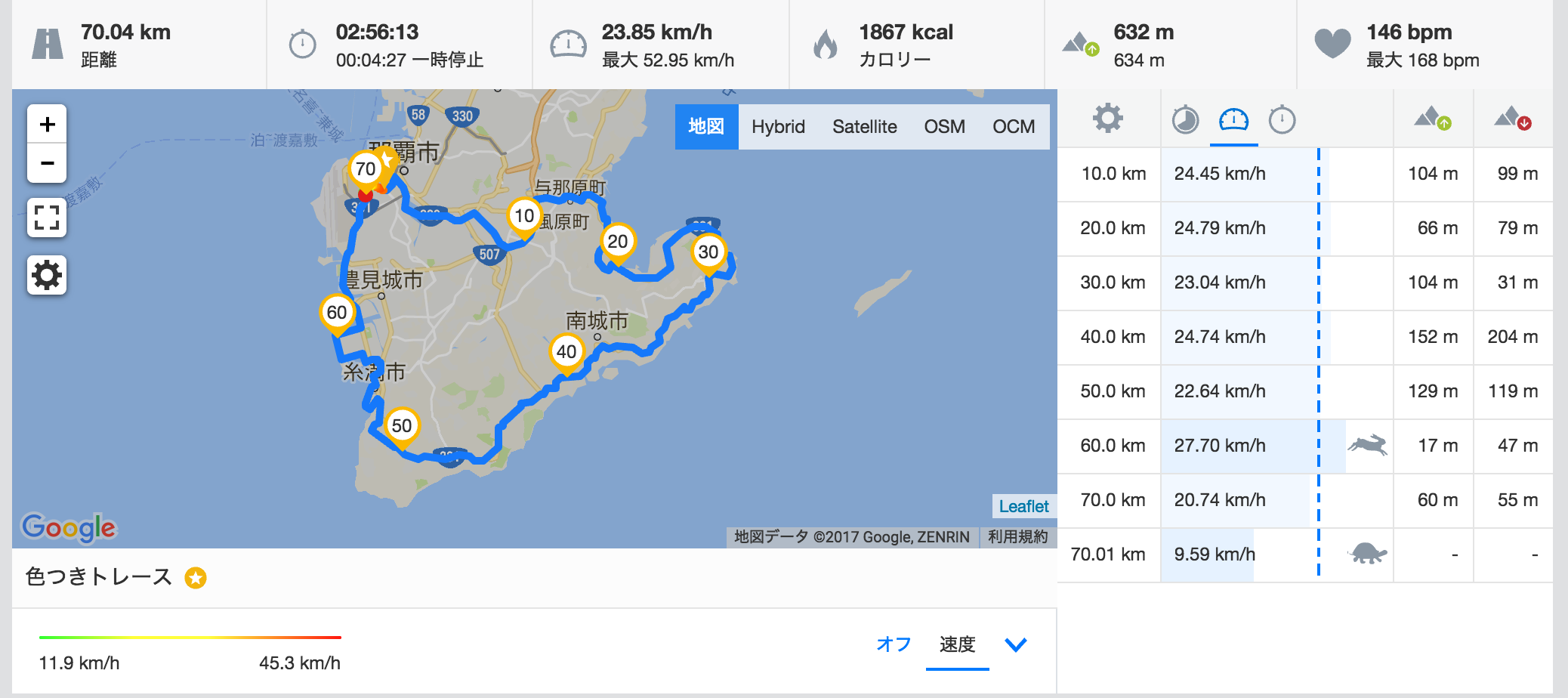Select the 地図 map type
Screen dimensions: 1568x698
(x=706, y=127)
